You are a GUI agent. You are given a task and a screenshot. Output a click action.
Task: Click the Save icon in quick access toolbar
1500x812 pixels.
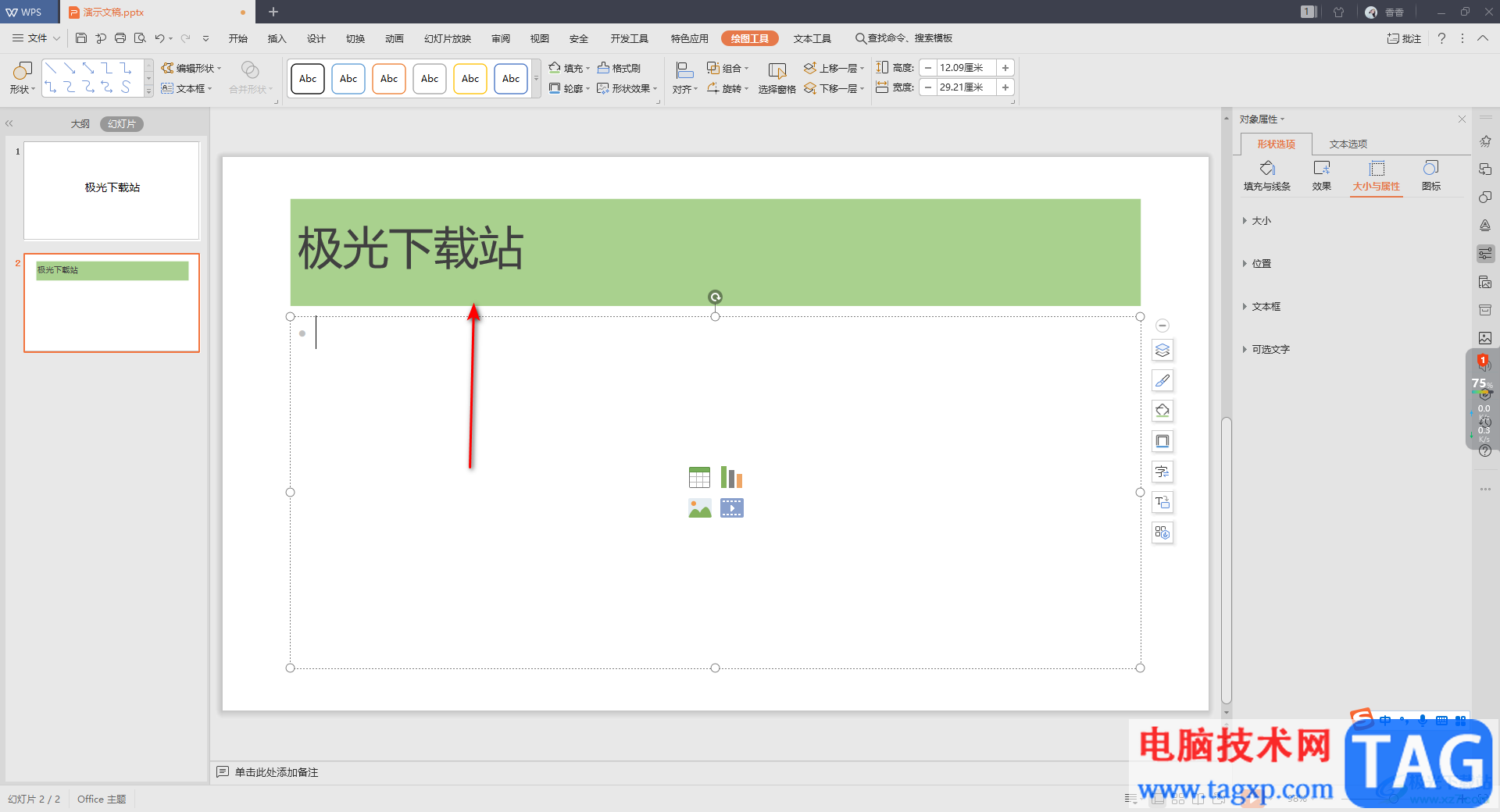click(81, 38)
